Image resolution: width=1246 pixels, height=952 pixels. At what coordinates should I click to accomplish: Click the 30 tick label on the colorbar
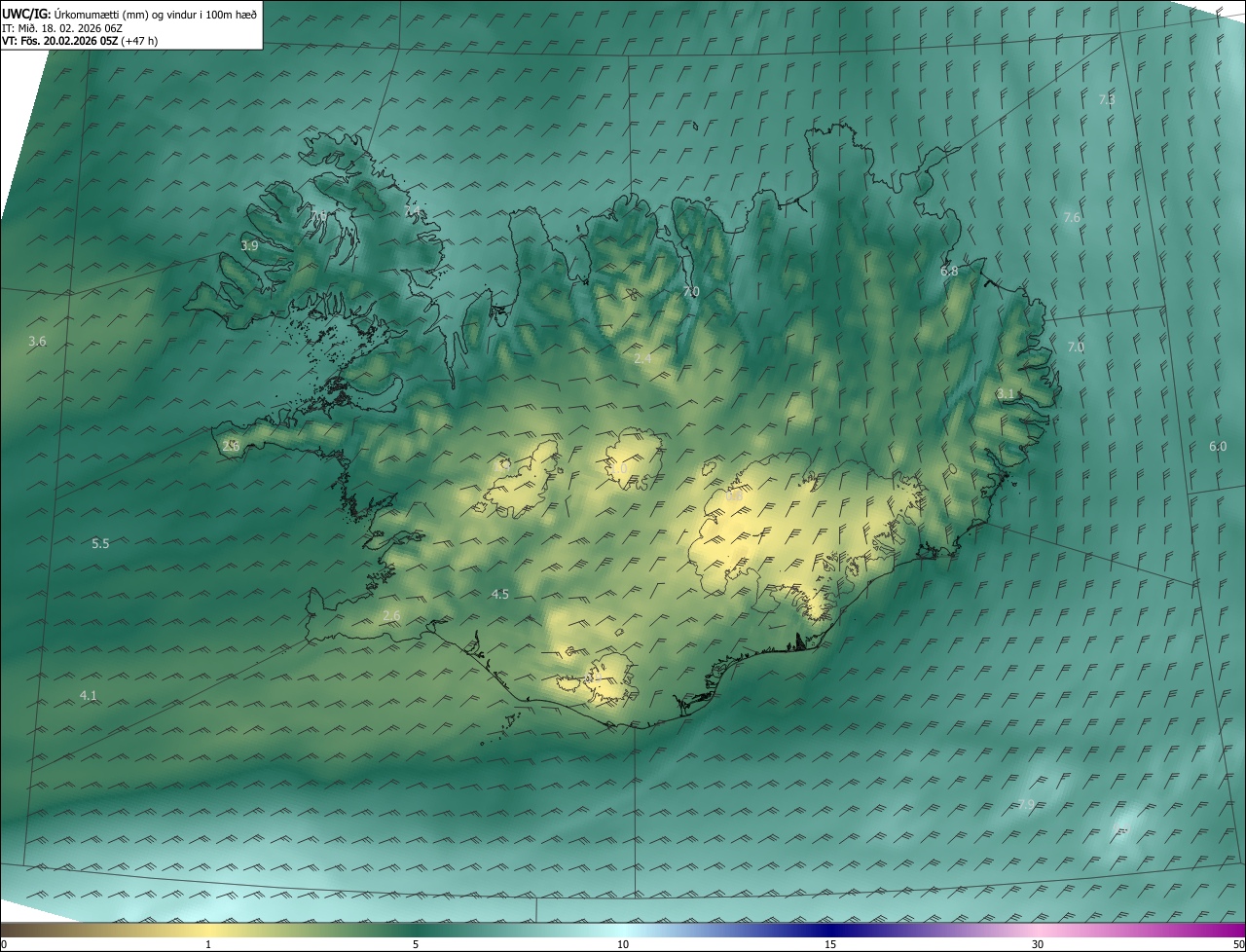[1038, 945]
